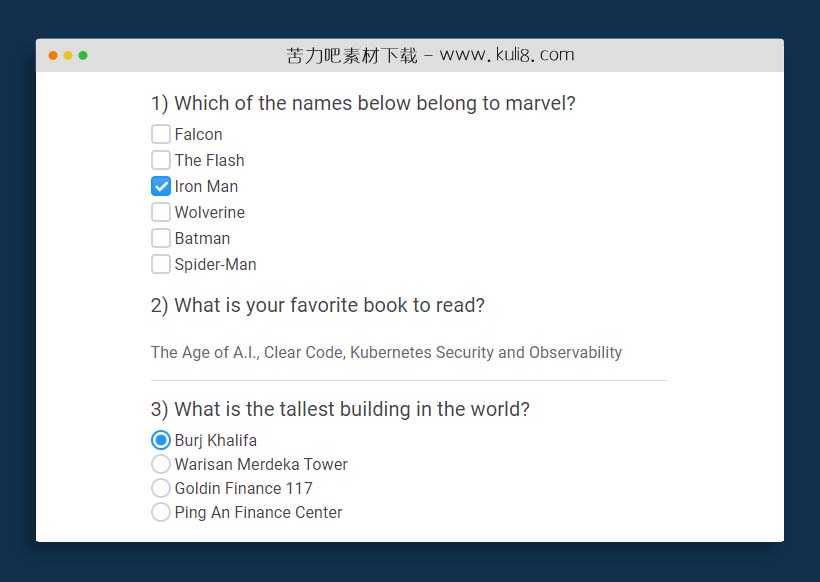This screenshot has height=582, width=820.
Task: Click the favorite book text field
Action: click(408, 353)
